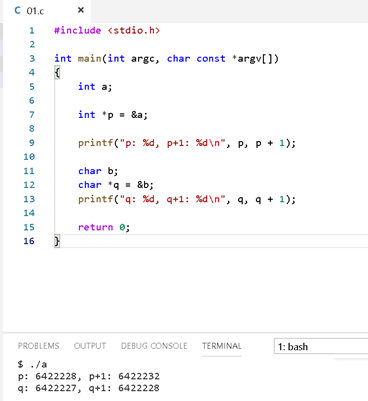Click the closing brace on line 16

tap(57, 241)
